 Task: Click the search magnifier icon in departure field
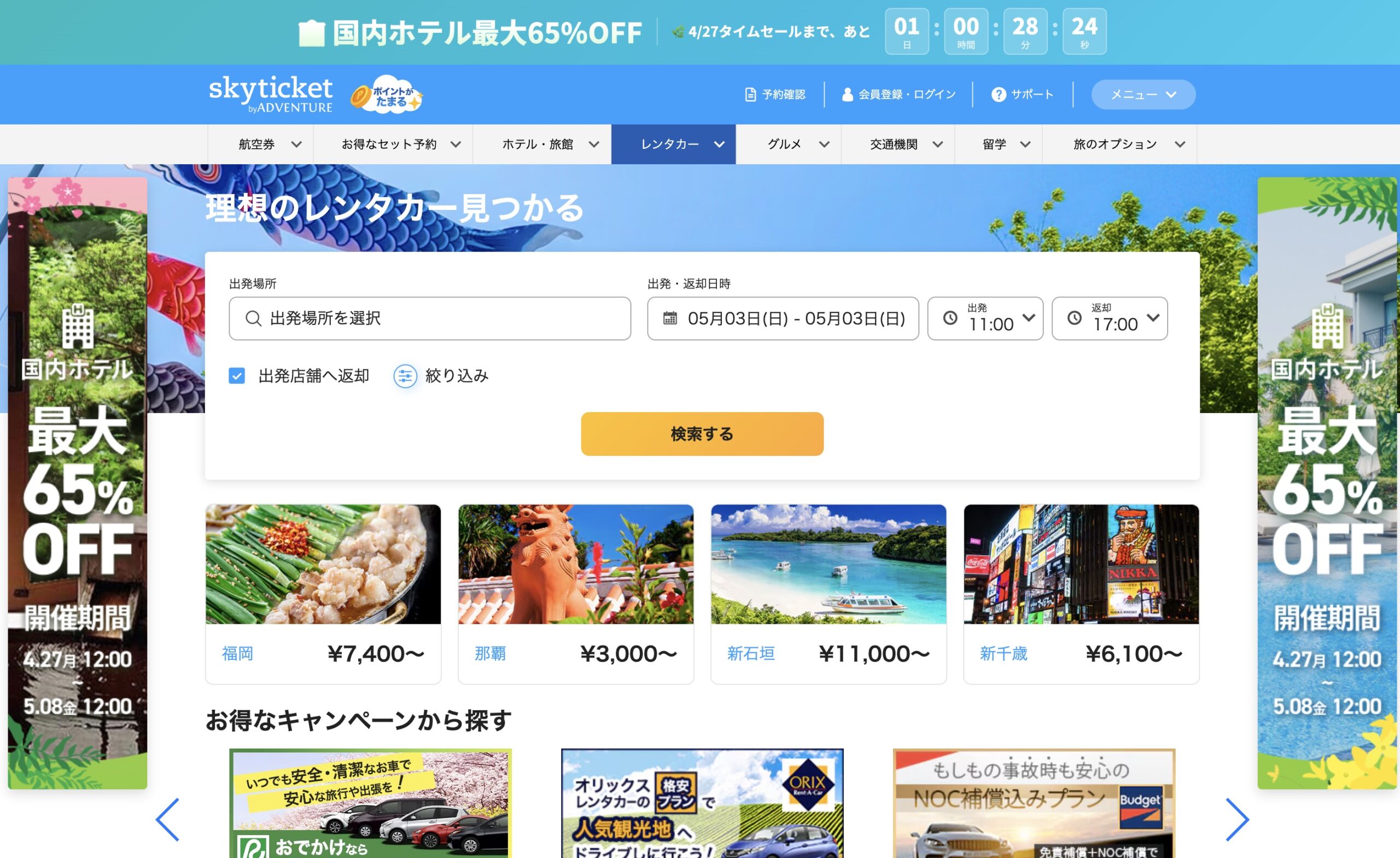(x=253, y=318)
